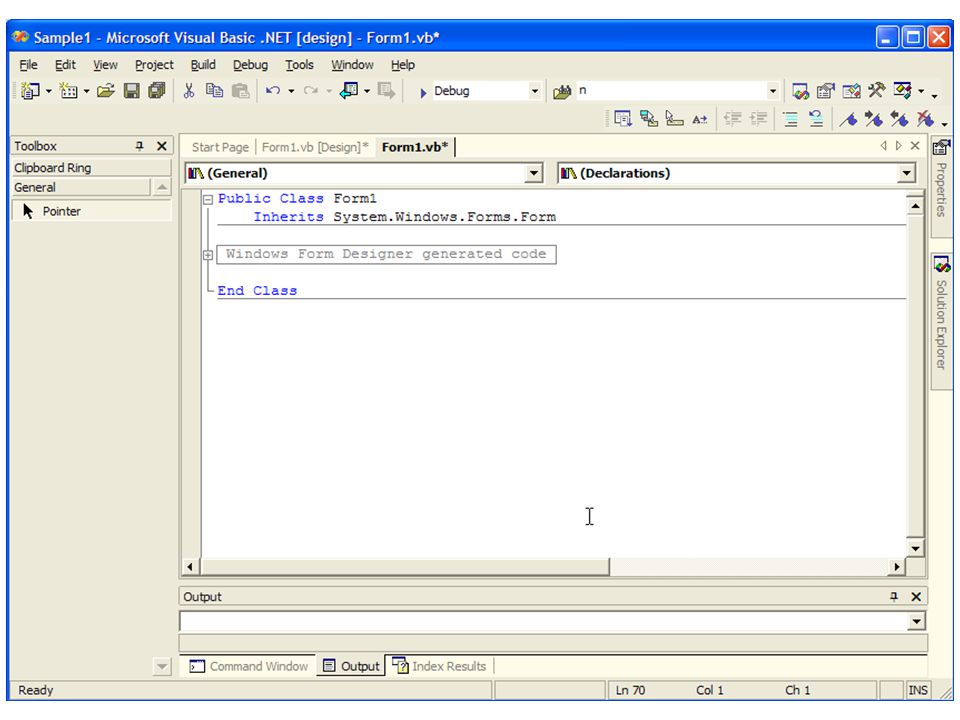Click the Navigate Backward icon
This screenshot has height=720, width=960.
click(x=349, y=91)
